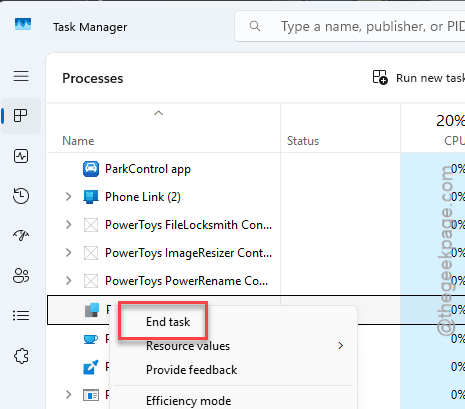Click Run new task button

[418, 78]
